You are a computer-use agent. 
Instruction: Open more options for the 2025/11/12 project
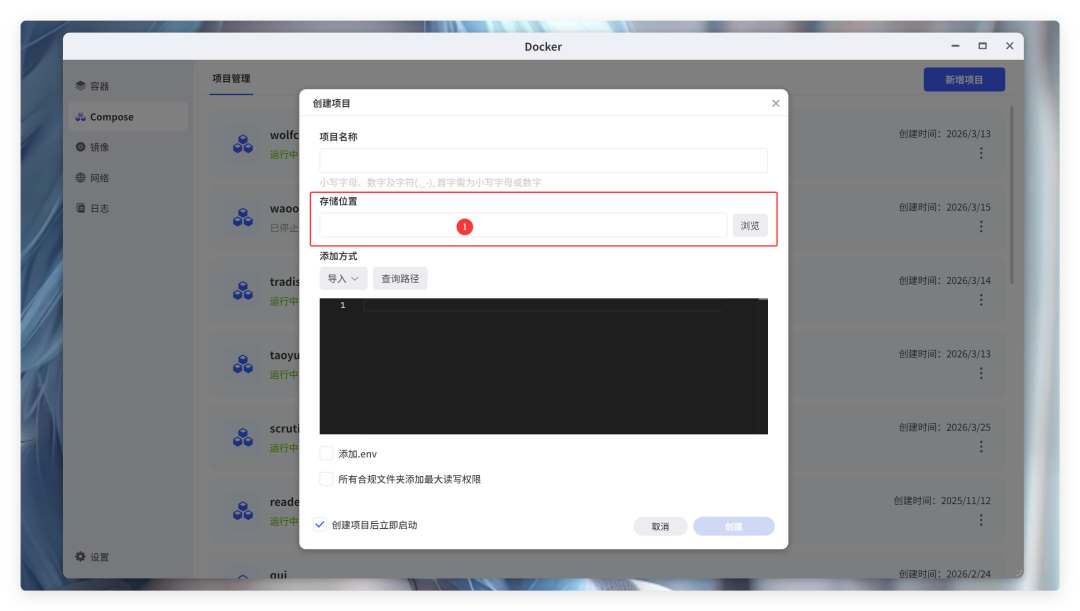coord(982,520)
